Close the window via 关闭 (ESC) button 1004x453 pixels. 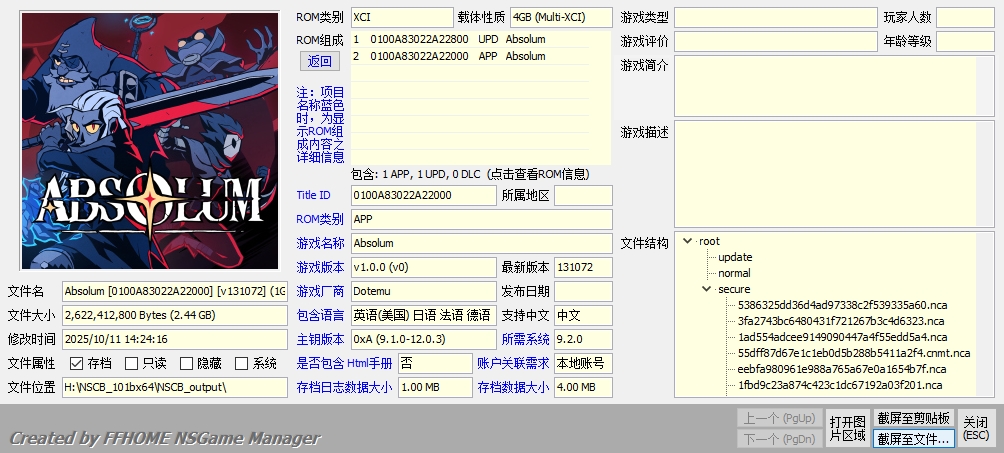[976, 427]
